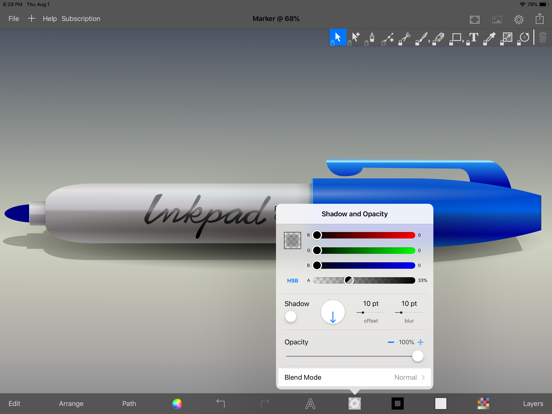Click the shadow blur slider
552x414 pixels.
coord(409,312)
